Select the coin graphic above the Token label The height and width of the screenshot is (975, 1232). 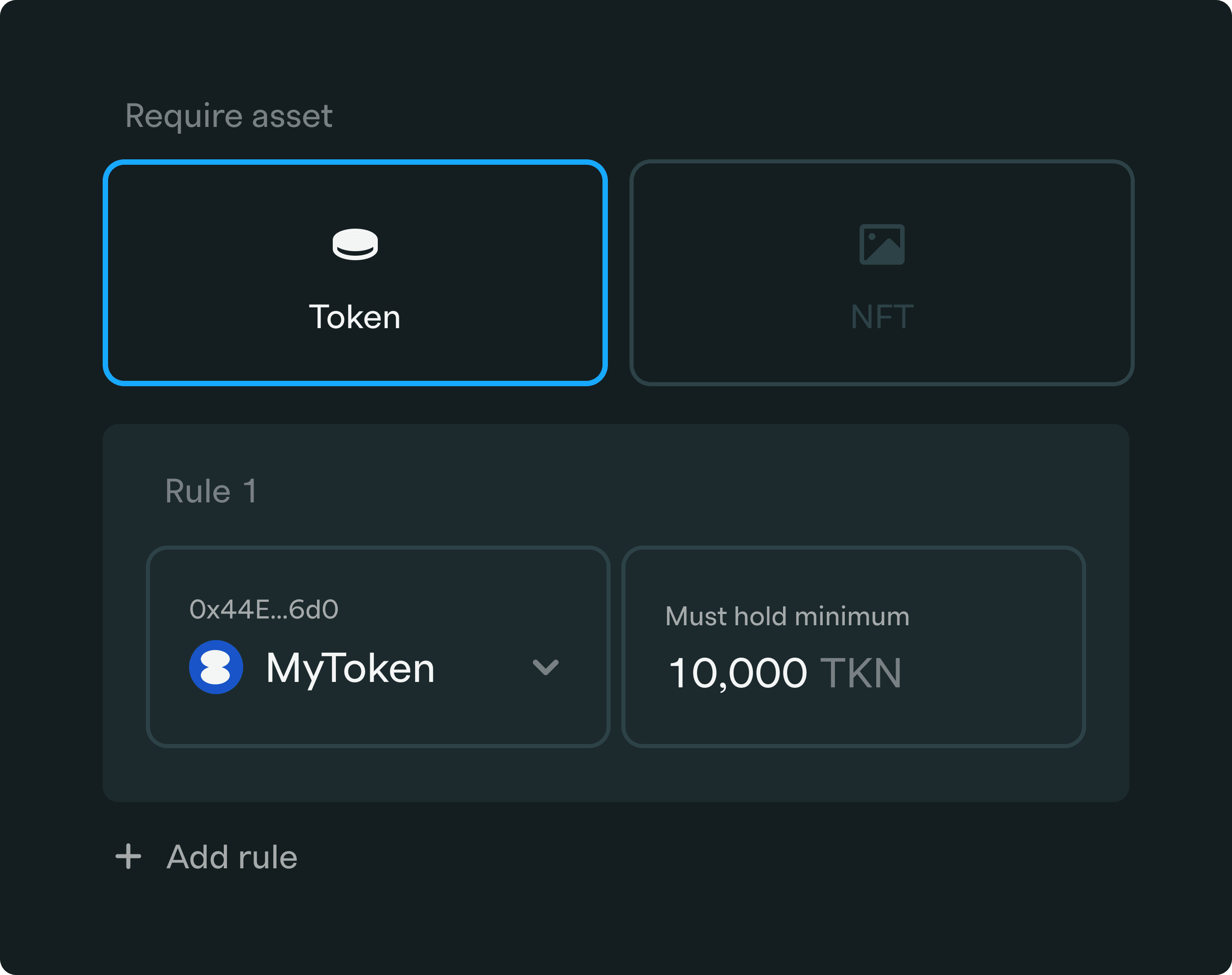coord(354,245)
